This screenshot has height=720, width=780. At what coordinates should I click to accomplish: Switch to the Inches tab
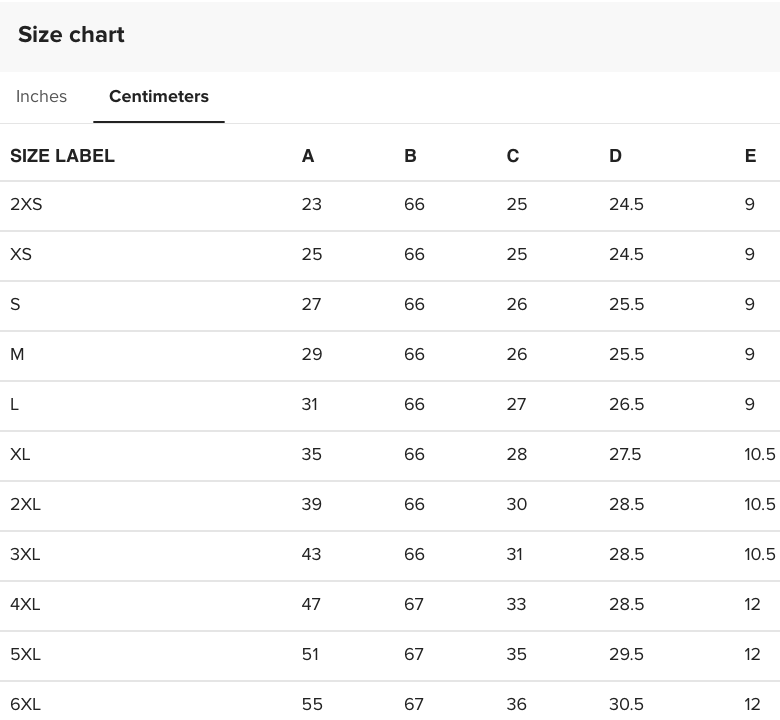[x=42, y=97]
